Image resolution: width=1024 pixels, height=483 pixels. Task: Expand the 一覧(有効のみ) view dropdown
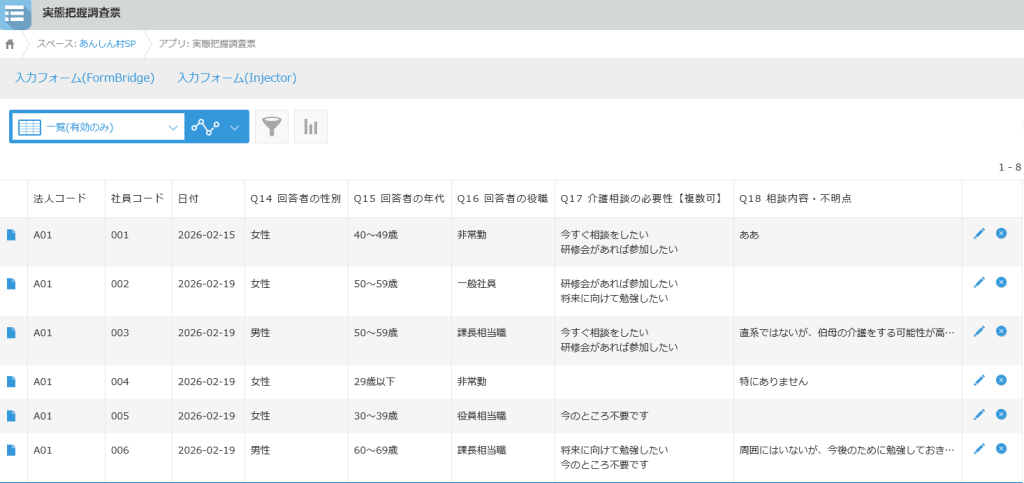coord(172,127)
